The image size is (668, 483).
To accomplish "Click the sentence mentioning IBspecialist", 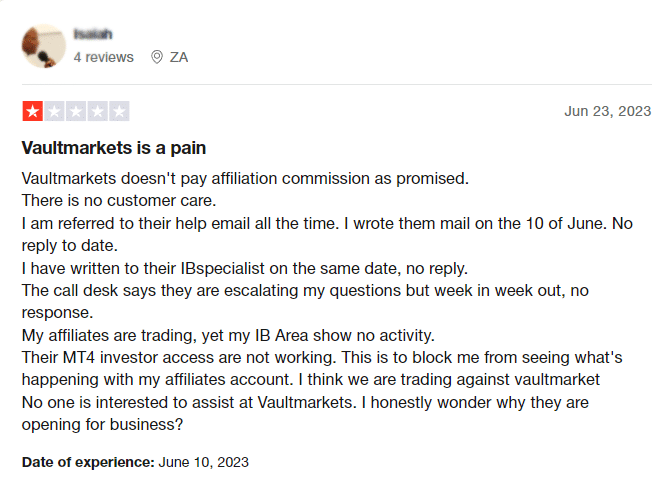I will click(245, 268).
